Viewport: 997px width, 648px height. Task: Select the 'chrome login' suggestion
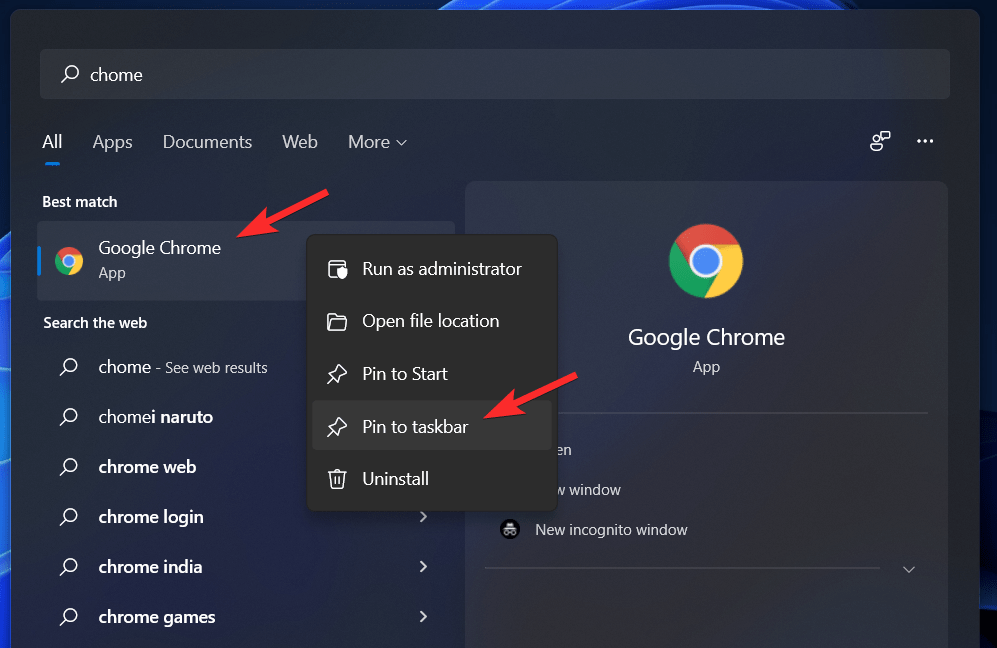(172, 517)
